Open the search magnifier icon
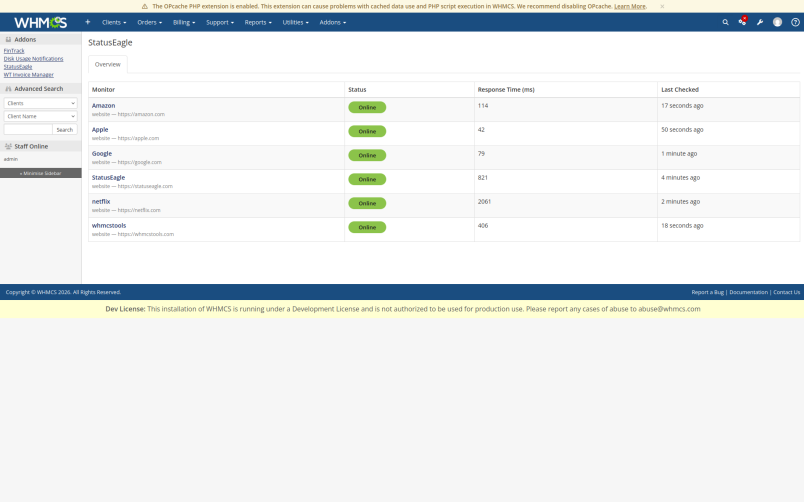Viewport: 804px width, 502px height. (x=725, y=22)
